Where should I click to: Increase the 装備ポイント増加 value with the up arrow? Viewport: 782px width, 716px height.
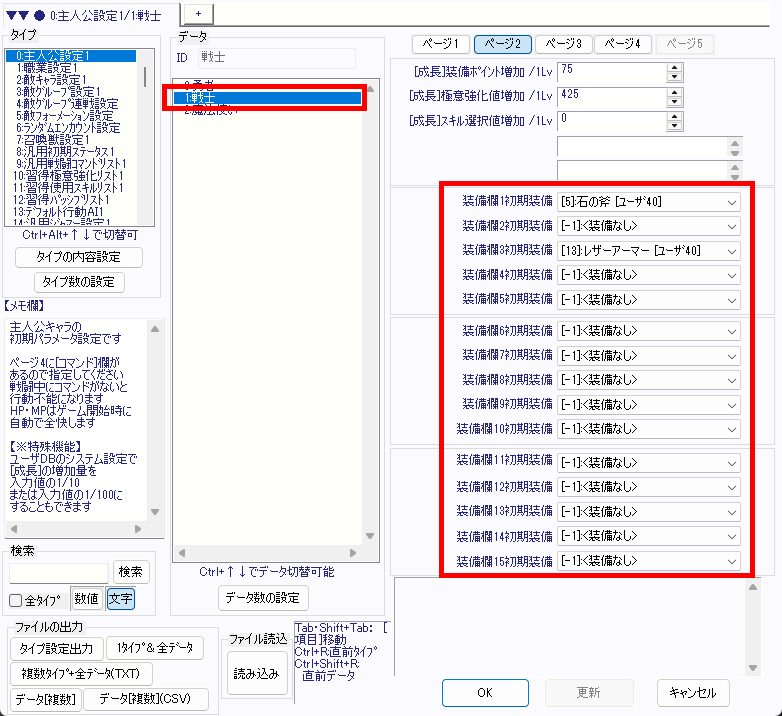(674, 67)
